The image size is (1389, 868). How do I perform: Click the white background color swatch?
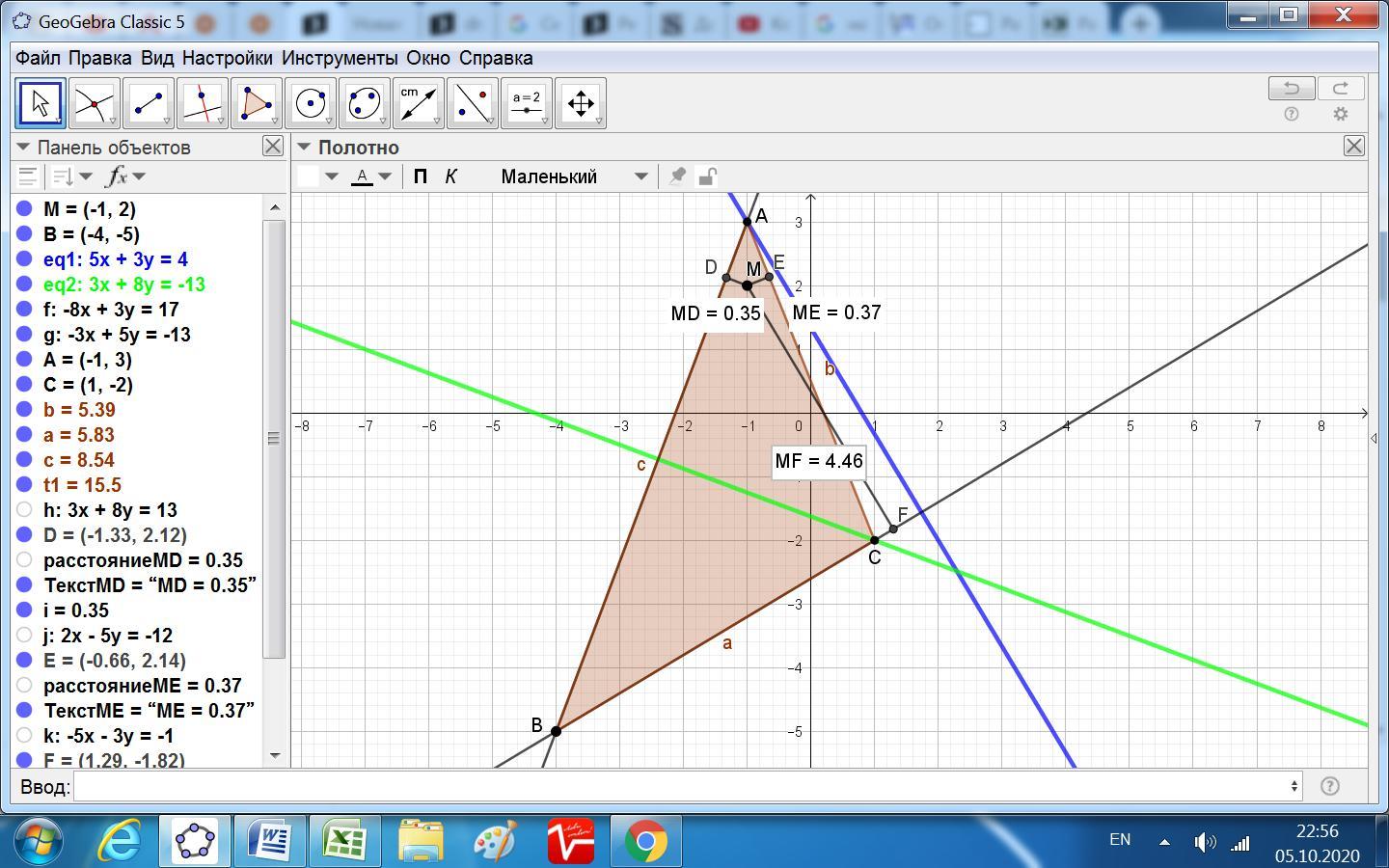[x=309, y=176]
